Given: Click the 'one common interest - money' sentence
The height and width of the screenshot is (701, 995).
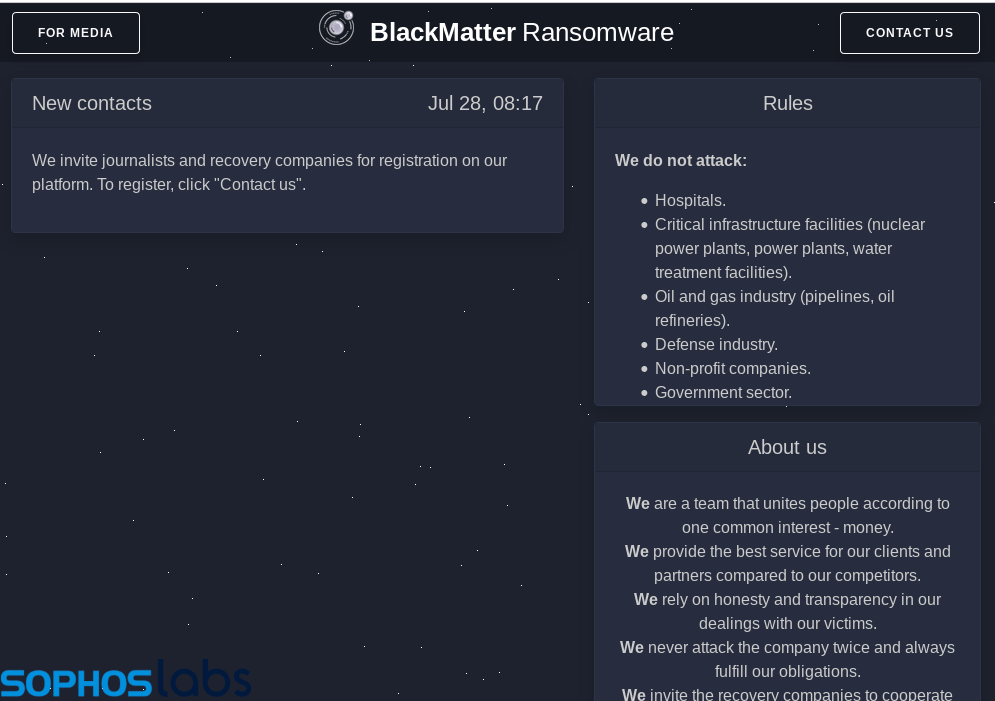Looking at the screenshot, I should [x=787, y=516].
